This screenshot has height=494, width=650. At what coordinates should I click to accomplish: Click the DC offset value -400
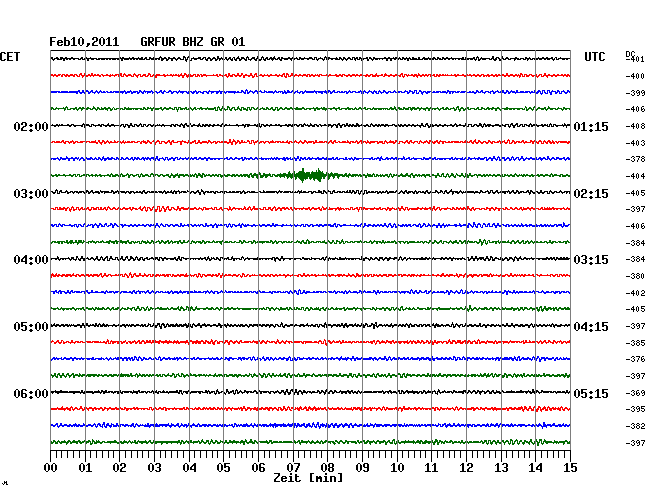[x=635, y=76]
